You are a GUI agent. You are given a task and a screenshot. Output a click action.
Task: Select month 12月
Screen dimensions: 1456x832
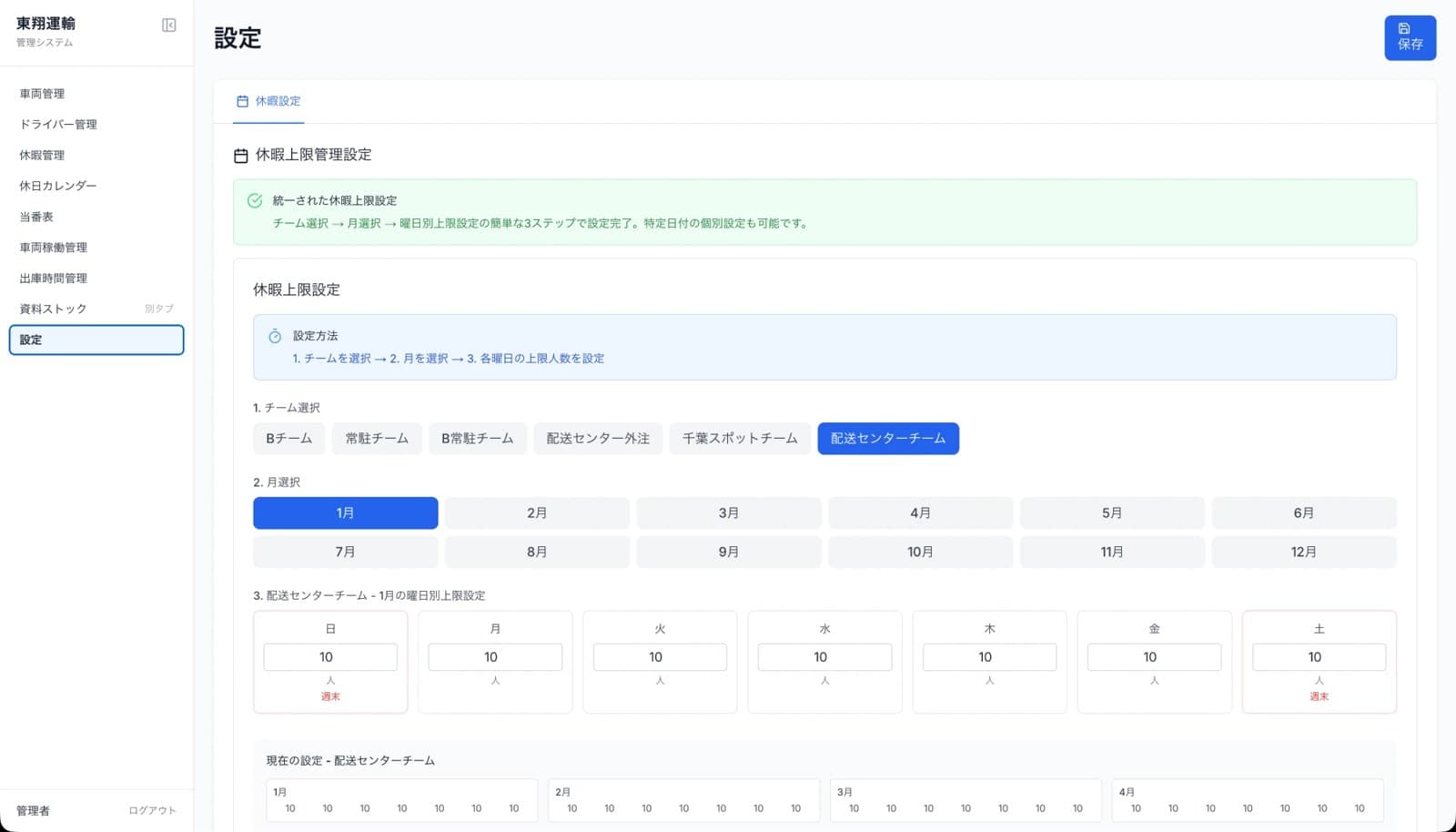point(1304,553)
